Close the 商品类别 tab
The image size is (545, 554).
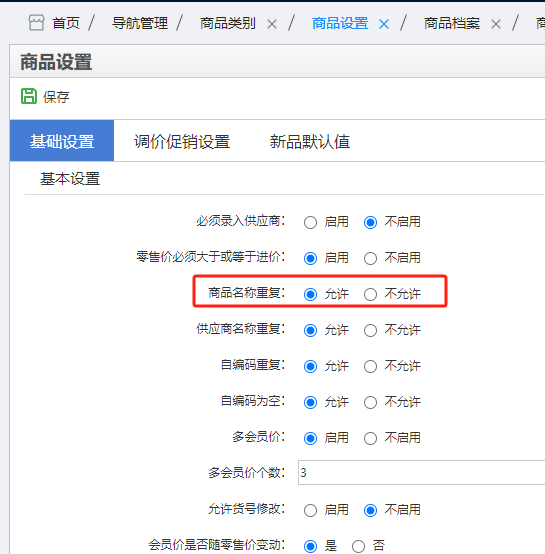[x=272, y=24]
